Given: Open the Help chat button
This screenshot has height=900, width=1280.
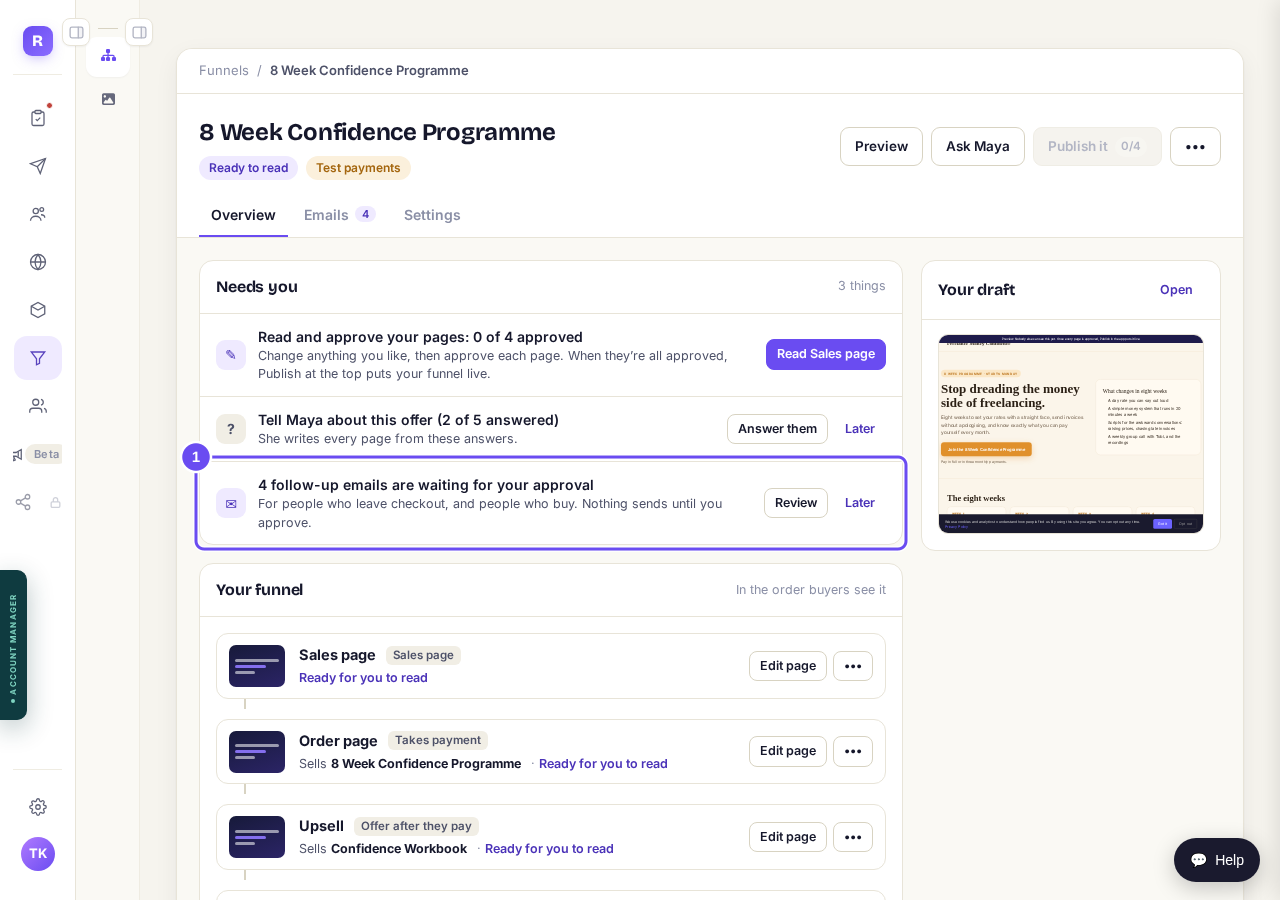Looking at the screenshot, I should [x=1217, y=860].
